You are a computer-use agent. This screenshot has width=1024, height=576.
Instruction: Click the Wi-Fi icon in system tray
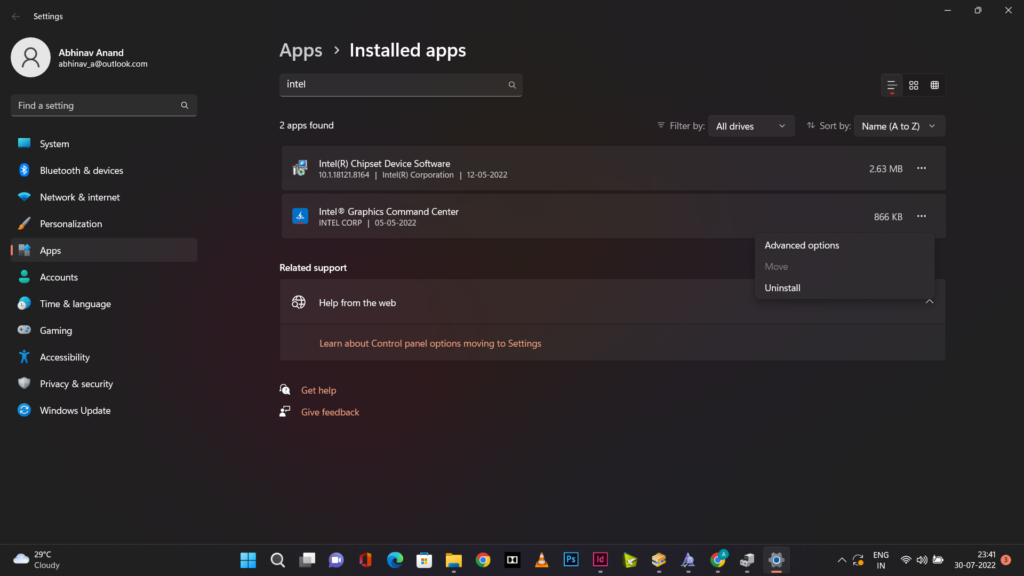tap(906, 560)
